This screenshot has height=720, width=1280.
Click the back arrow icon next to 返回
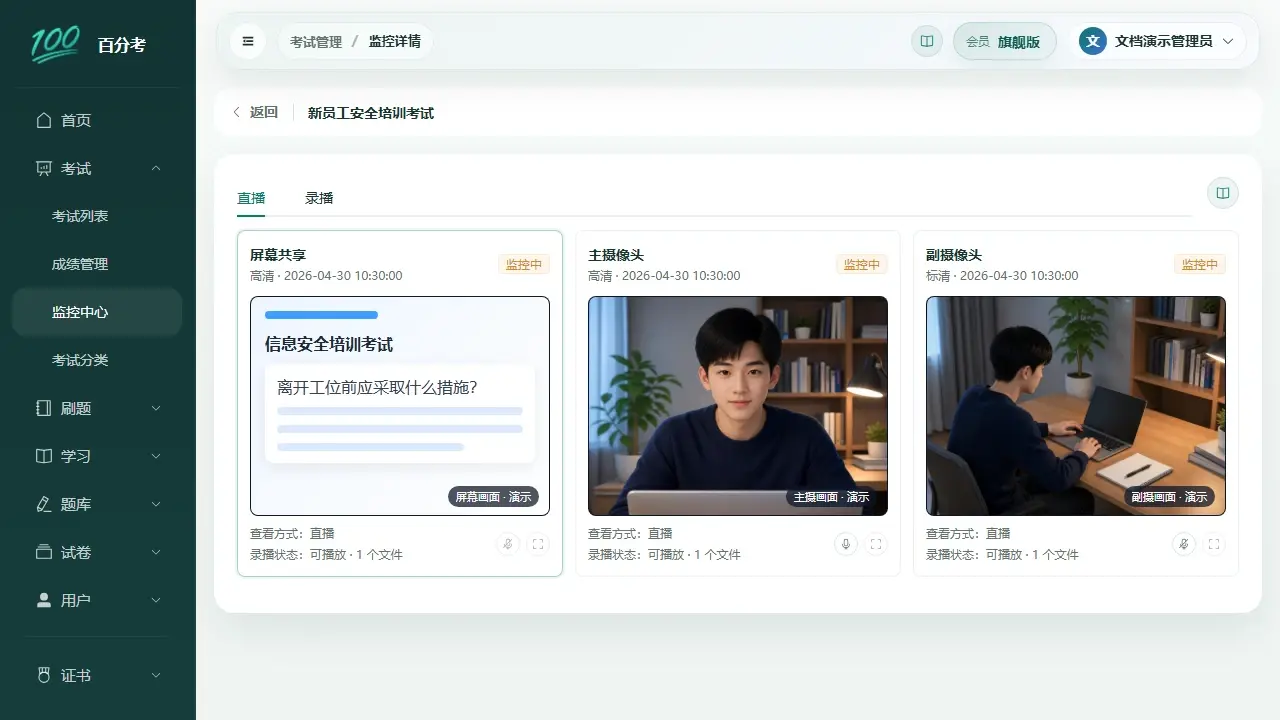(x=237, y=112)
